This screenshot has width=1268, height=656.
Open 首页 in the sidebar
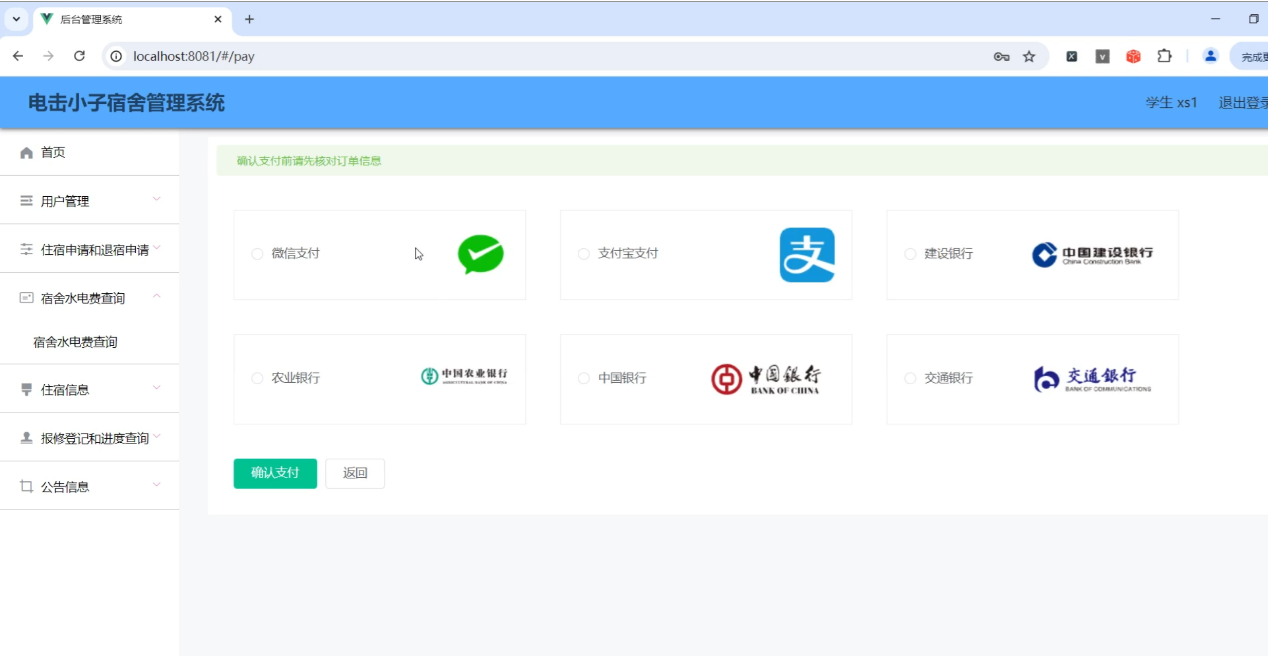(x=89, y=153)
